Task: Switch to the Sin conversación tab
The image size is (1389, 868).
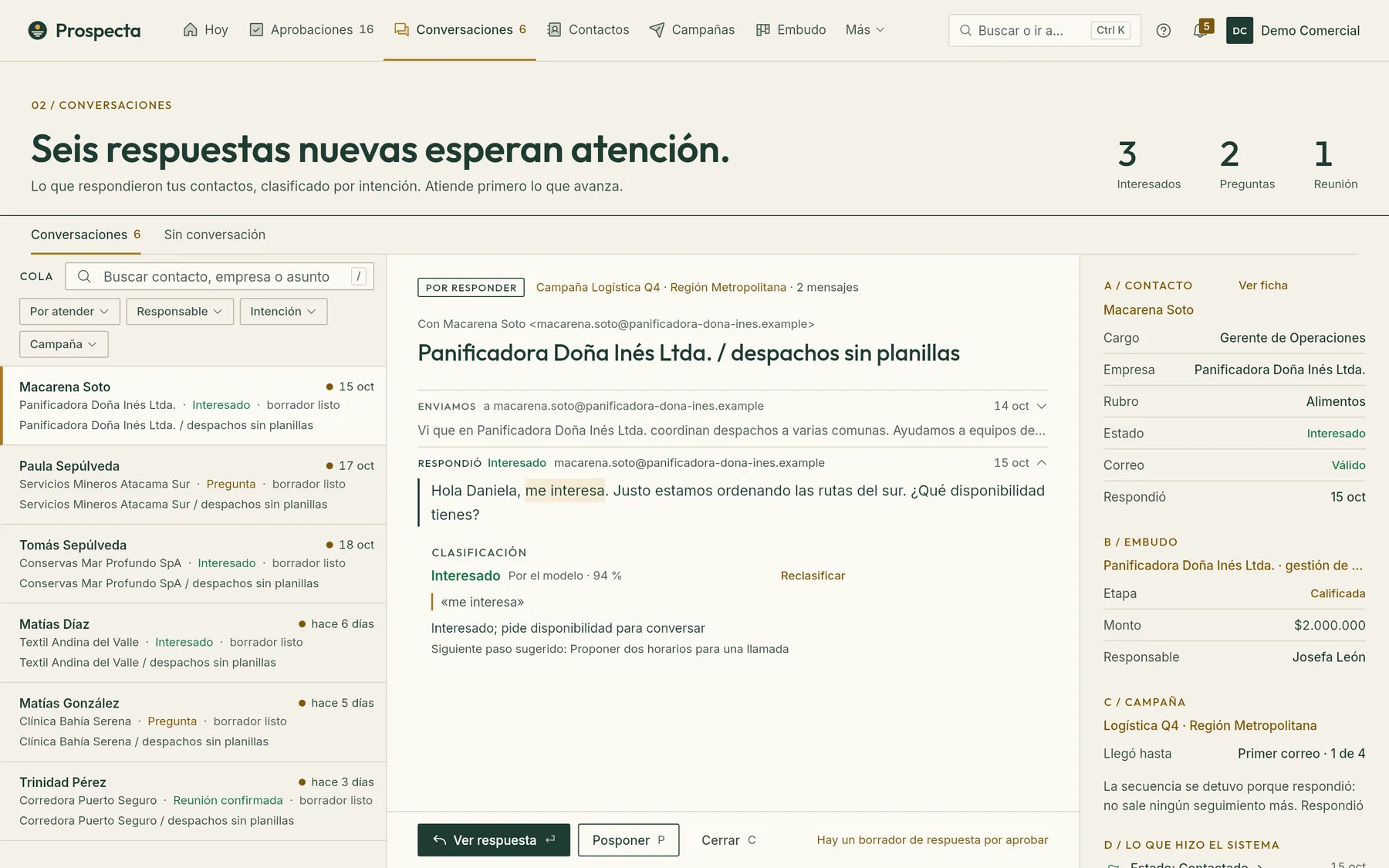Action: [x=215, y=235]
